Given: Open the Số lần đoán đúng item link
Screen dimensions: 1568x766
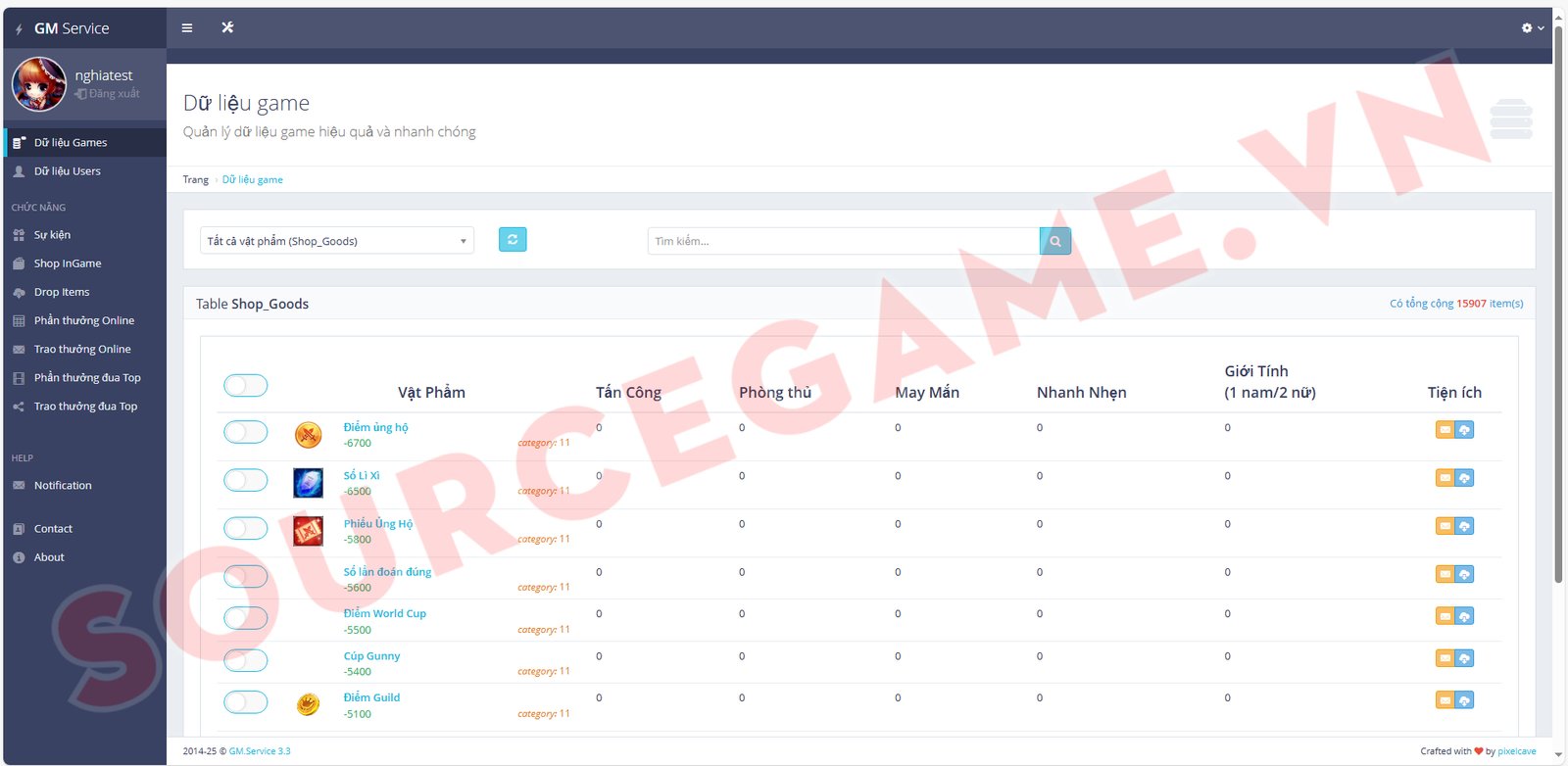Looking at the screenshot, I should (387, 572).
